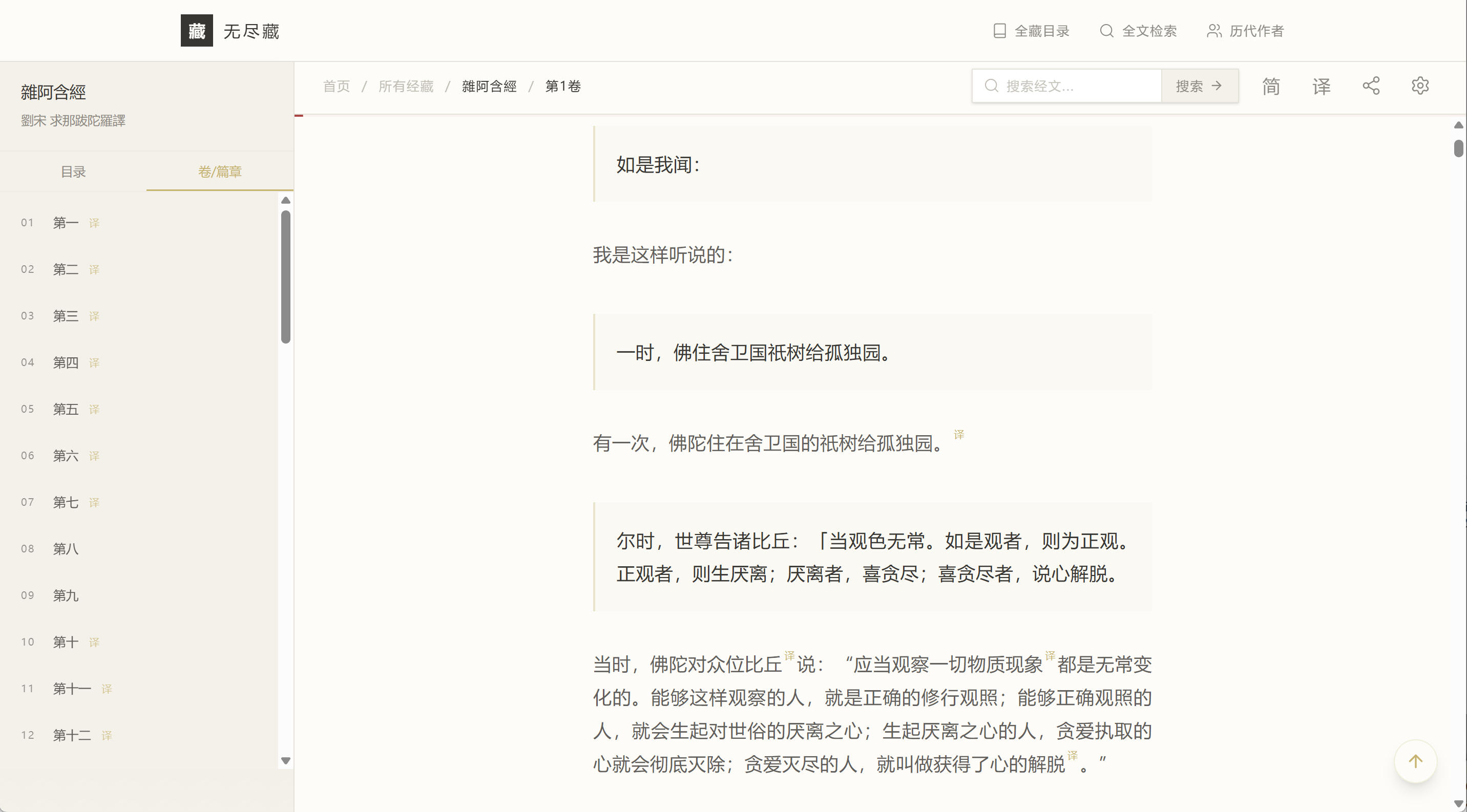Open 历代作者 authors page
The width and height of the screenshot is (1467, 812).
tap(1246, 31)
